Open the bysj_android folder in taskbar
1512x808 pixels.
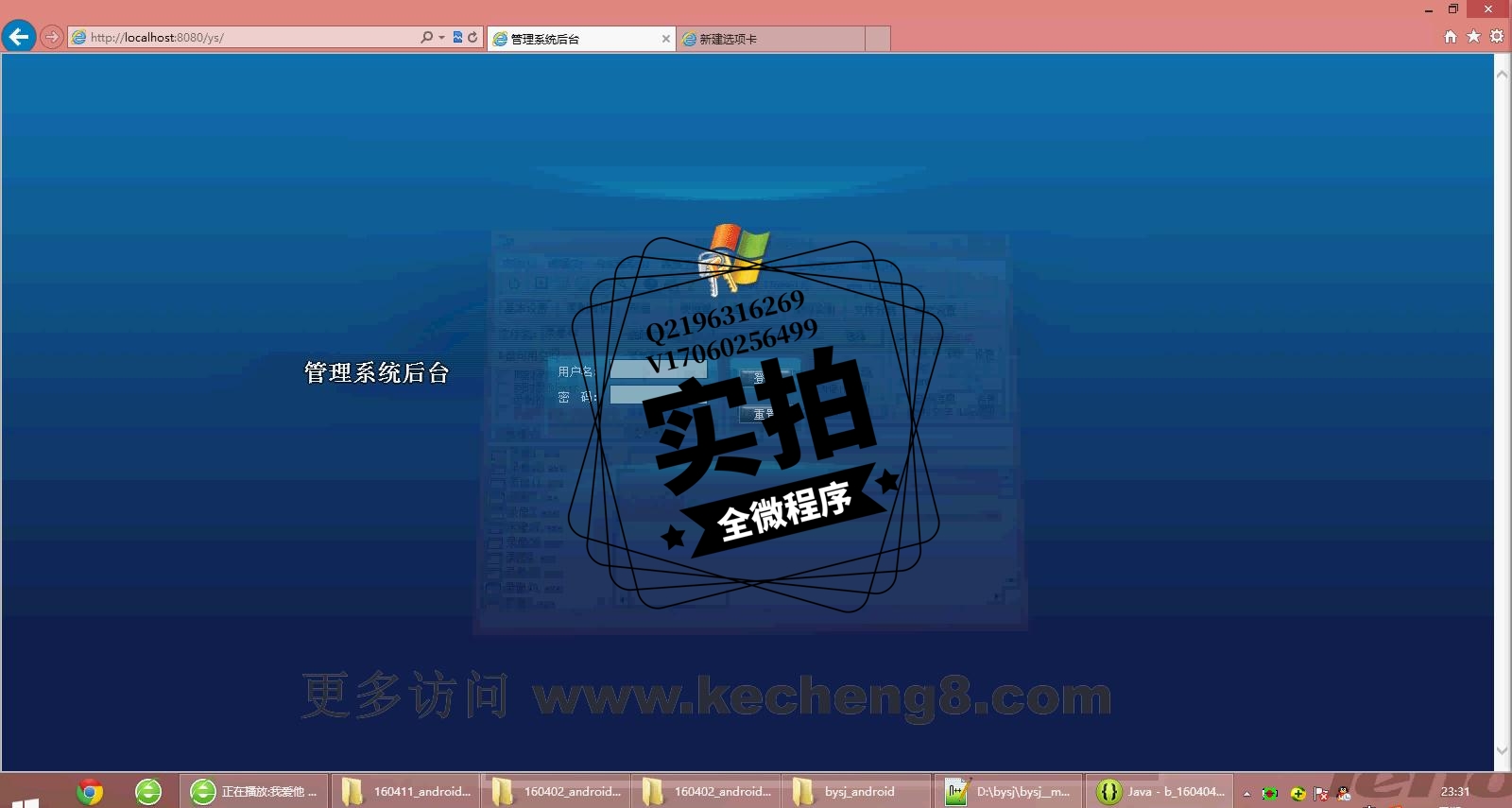(x=857, y=792)
